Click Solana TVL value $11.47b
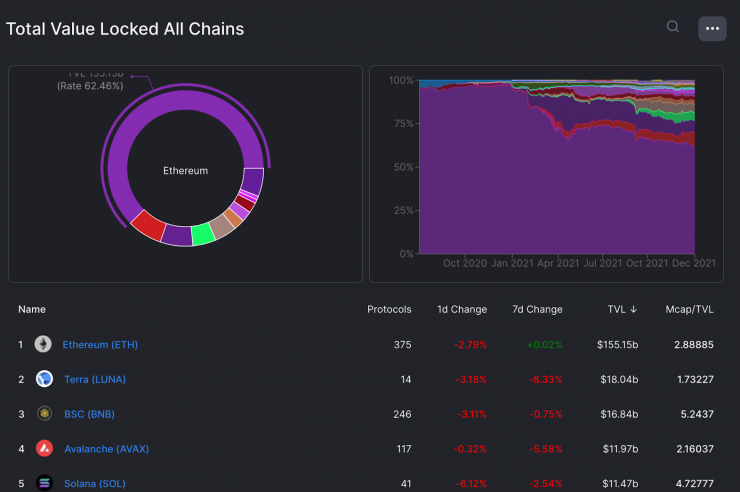 620,484
